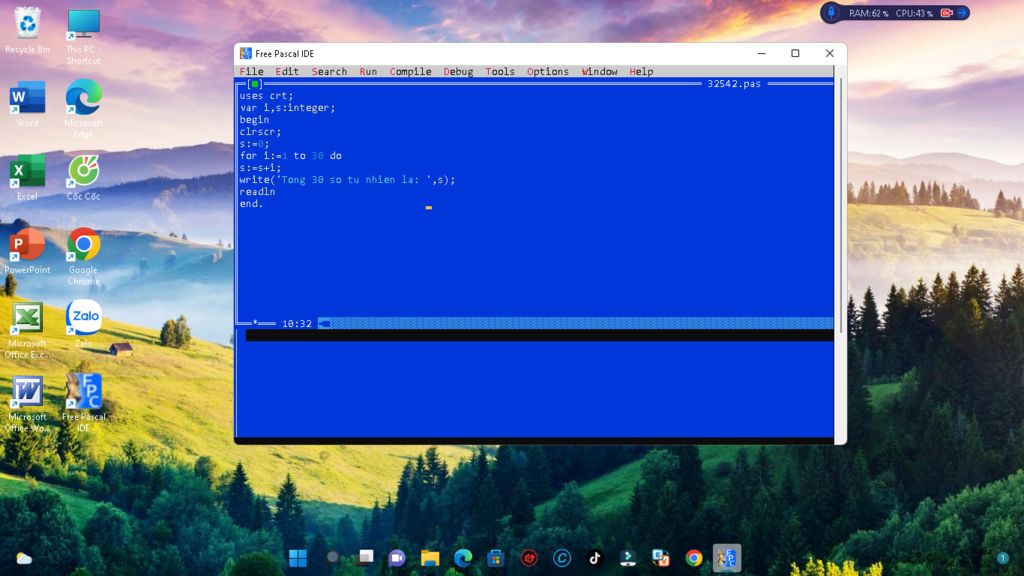Click the Free Pascal IDE window icon
The height and width of the screenshot is (576, 1024).
pyautogui.click(x=246, y=54)
